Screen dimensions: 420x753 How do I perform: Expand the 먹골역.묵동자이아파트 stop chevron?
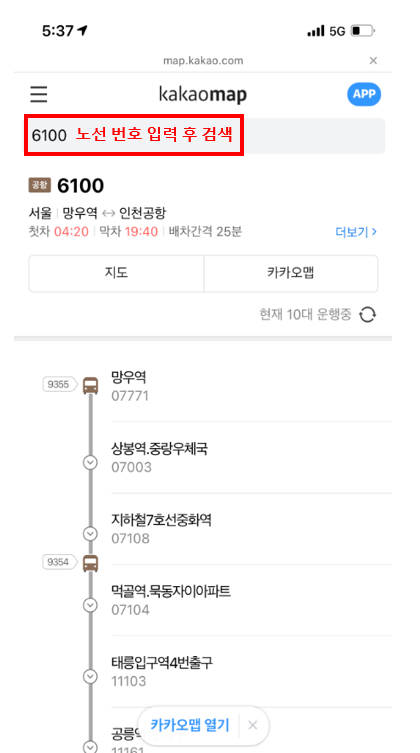click(90, 605)
